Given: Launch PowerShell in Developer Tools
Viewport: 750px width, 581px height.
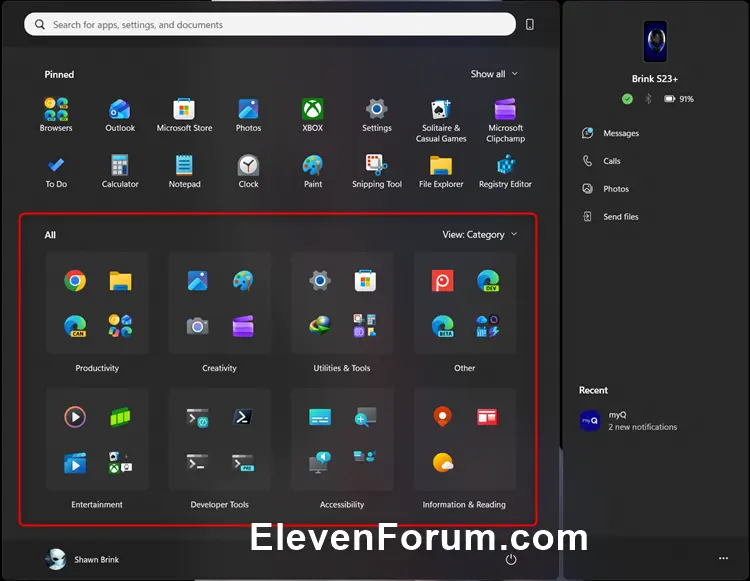Looking at the screenshot, I should pos(243,417).
